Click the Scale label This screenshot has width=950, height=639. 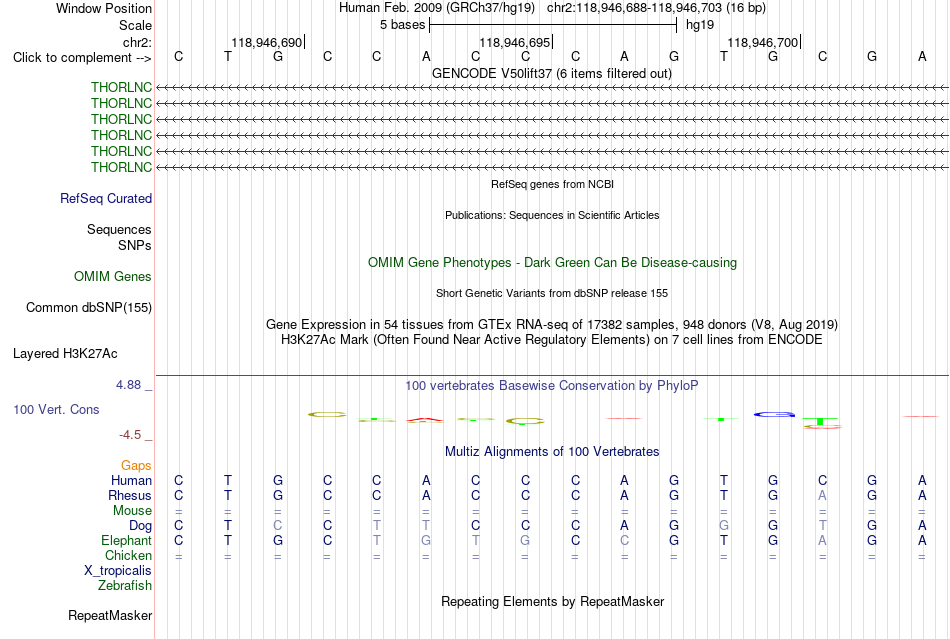(x=136, y=25)
